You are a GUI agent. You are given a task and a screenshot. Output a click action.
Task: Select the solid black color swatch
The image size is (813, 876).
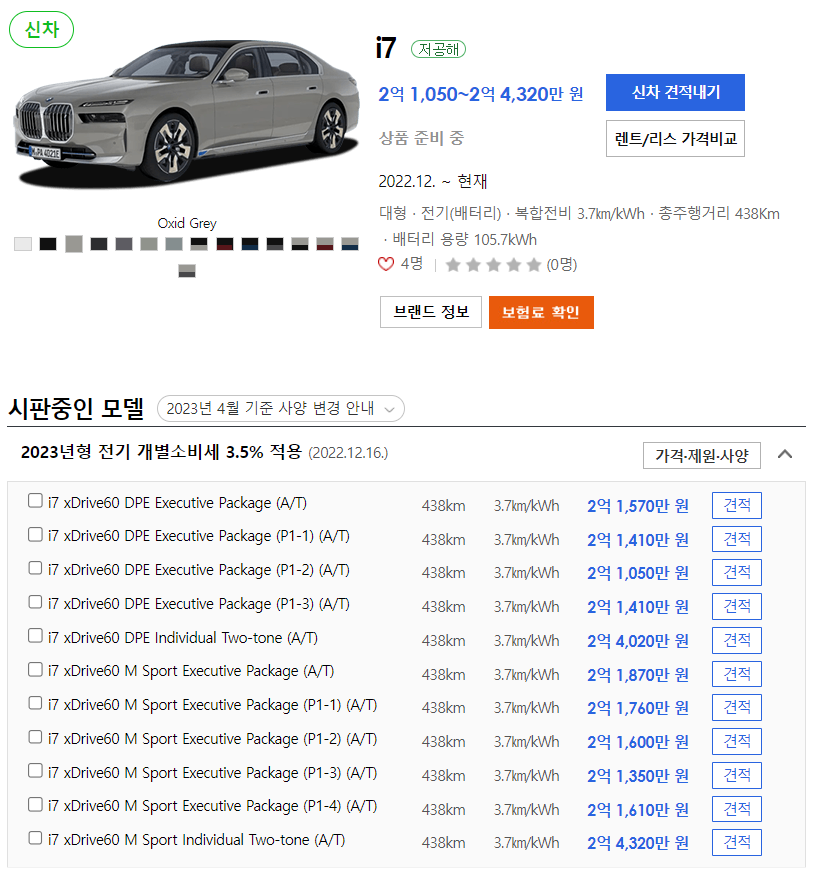(48, 244)
